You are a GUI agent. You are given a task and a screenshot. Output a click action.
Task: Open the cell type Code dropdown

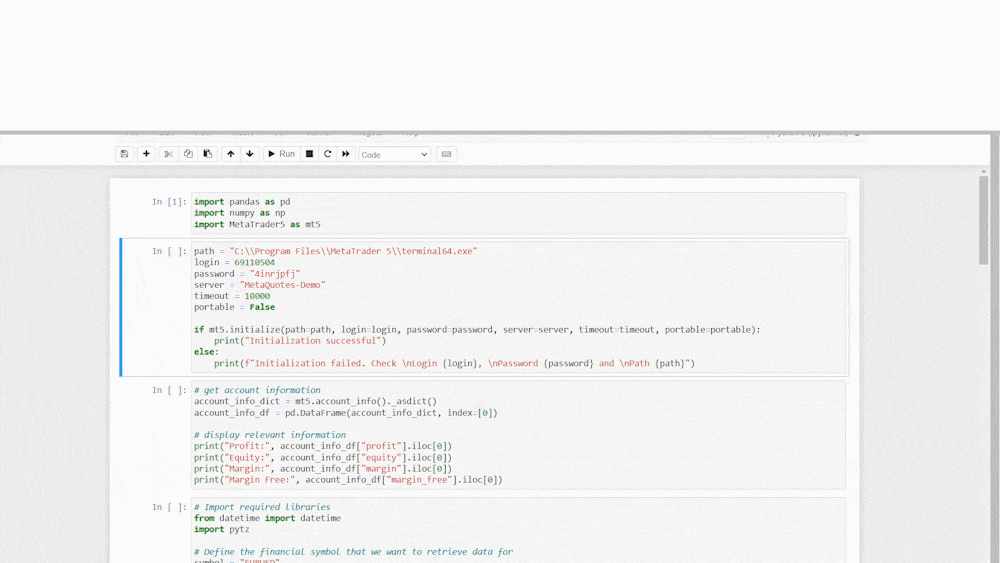point(394,154)
